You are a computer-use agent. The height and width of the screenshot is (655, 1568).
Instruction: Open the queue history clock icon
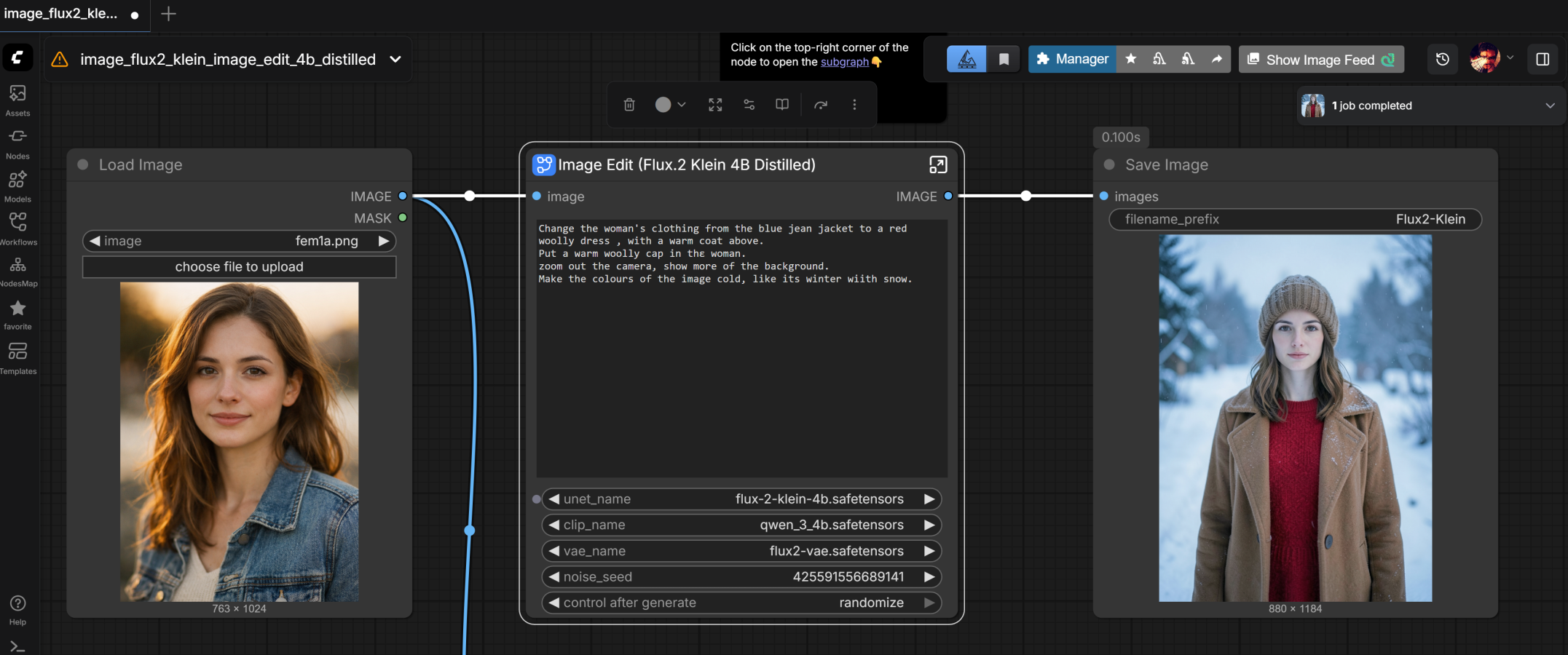click(1442, 60)
